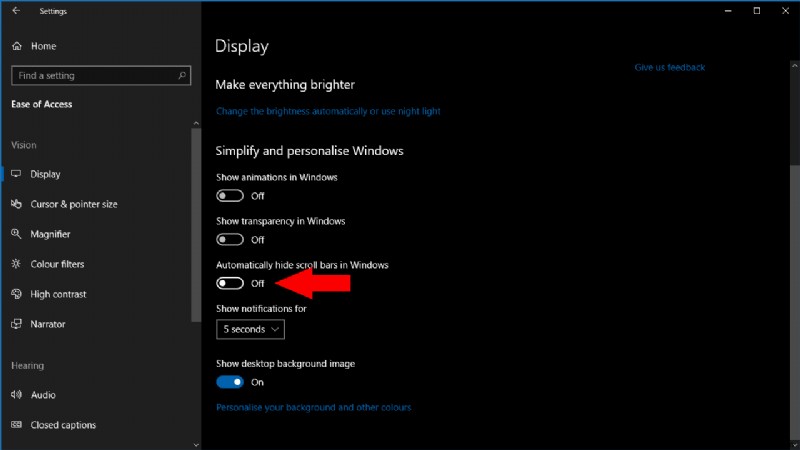Click Give us feedback link
This screenshot has width=800, height=450.
tap(669, 67)
